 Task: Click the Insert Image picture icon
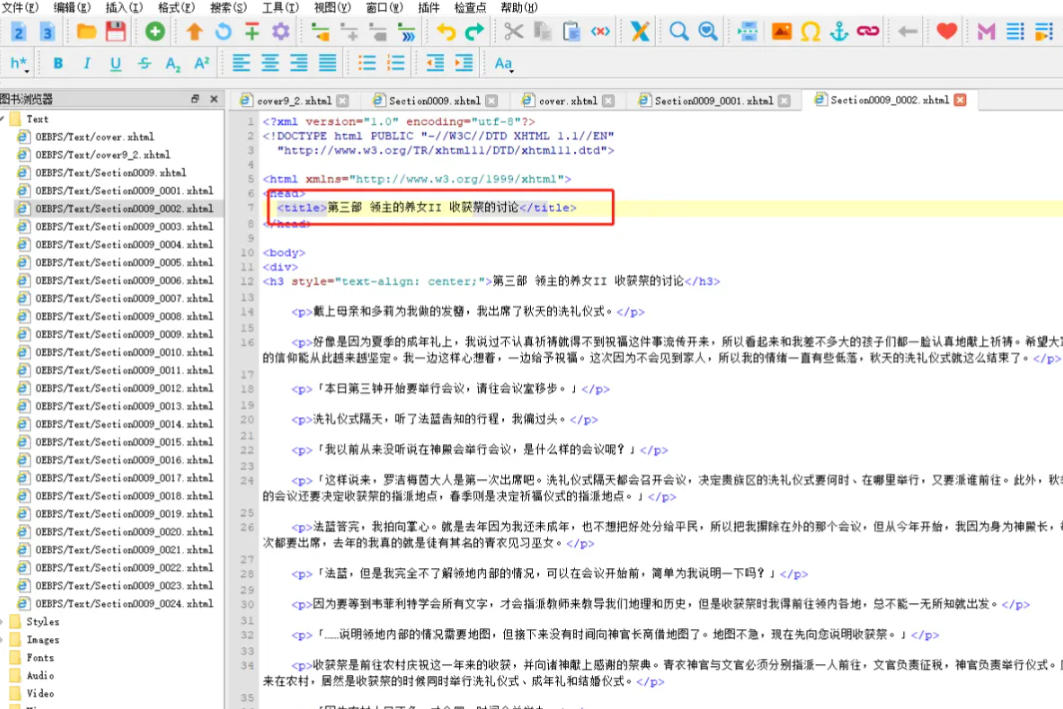click(781, 31)
